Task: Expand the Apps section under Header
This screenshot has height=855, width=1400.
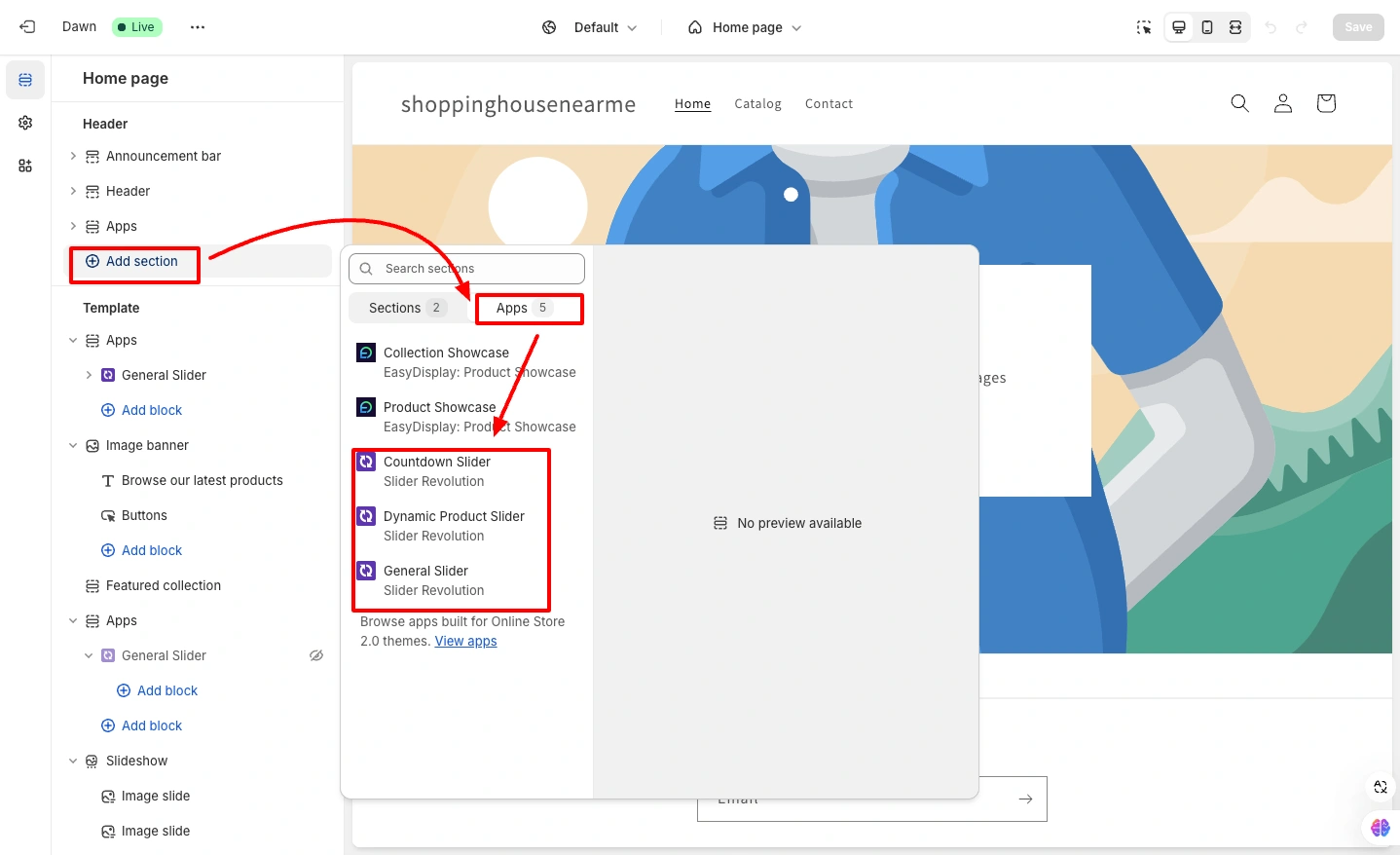Action: [73, 226]
